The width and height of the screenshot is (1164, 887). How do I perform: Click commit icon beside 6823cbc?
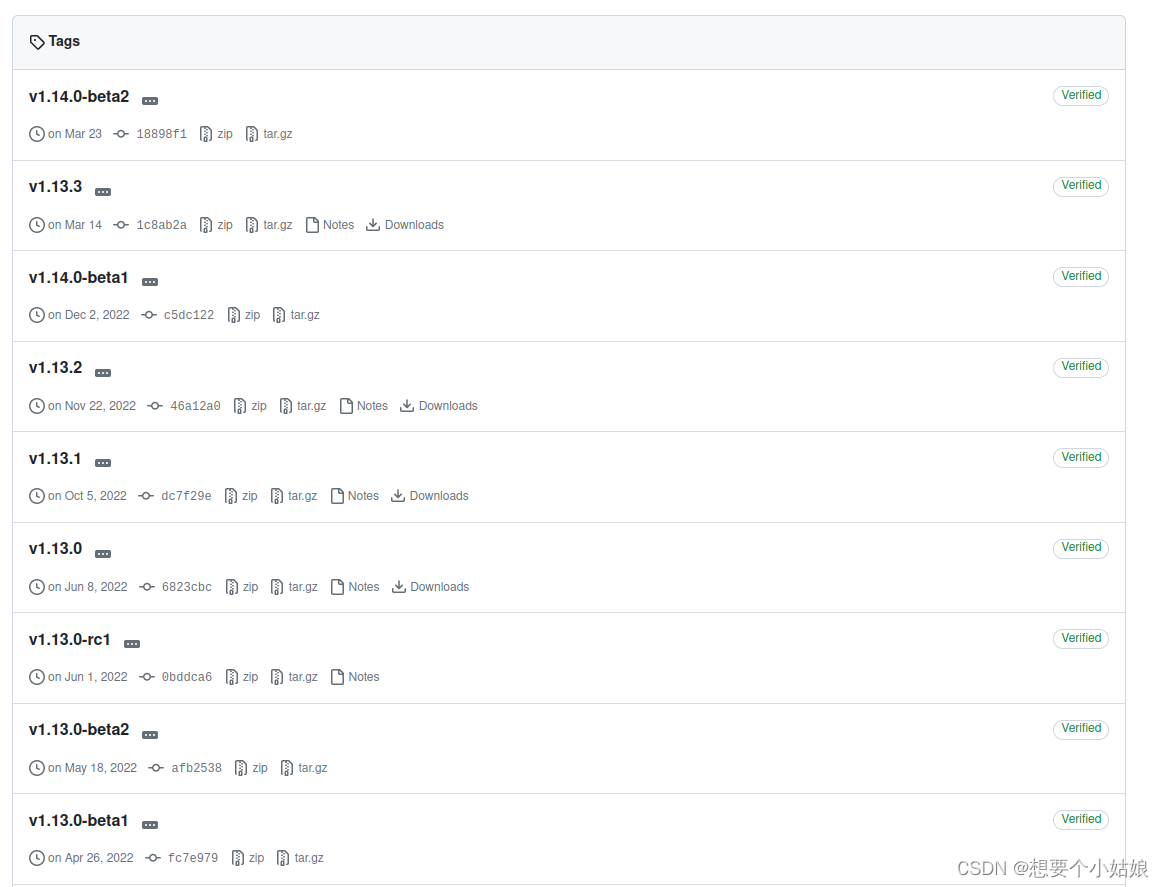[x=147, y=587]
